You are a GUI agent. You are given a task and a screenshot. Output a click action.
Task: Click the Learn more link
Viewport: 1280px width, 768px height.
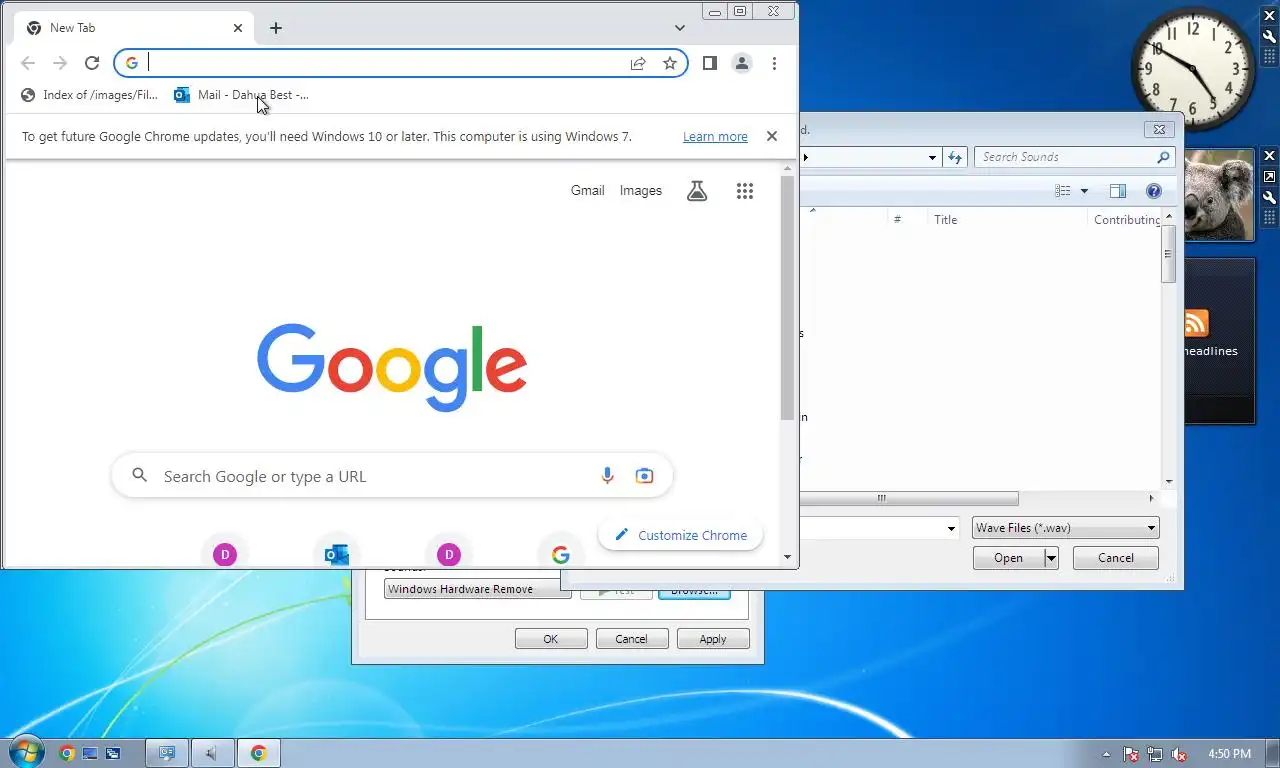point(715,136)
